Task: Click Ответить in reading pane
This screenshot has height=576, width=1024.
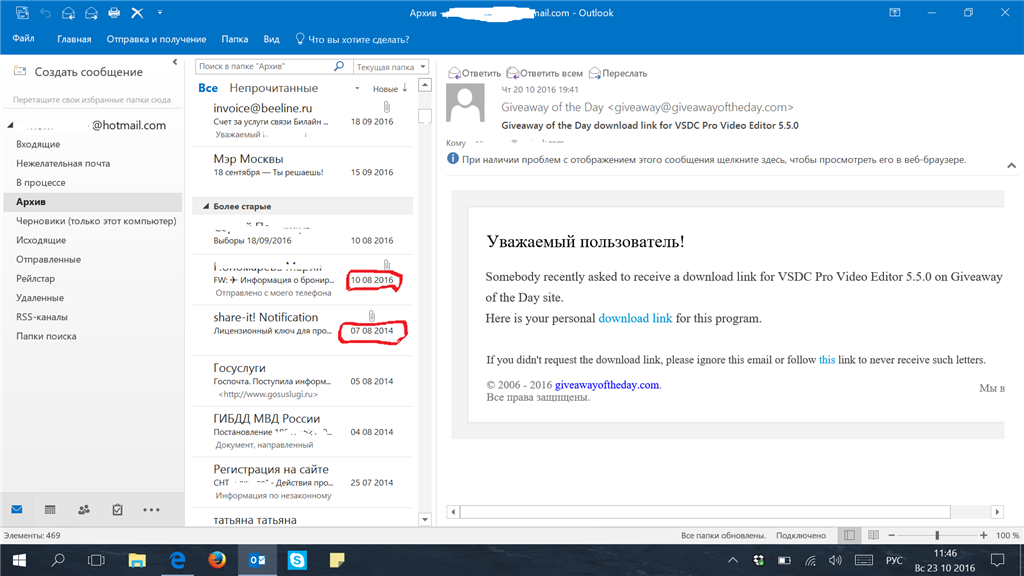Action: (x=475, y=73)
